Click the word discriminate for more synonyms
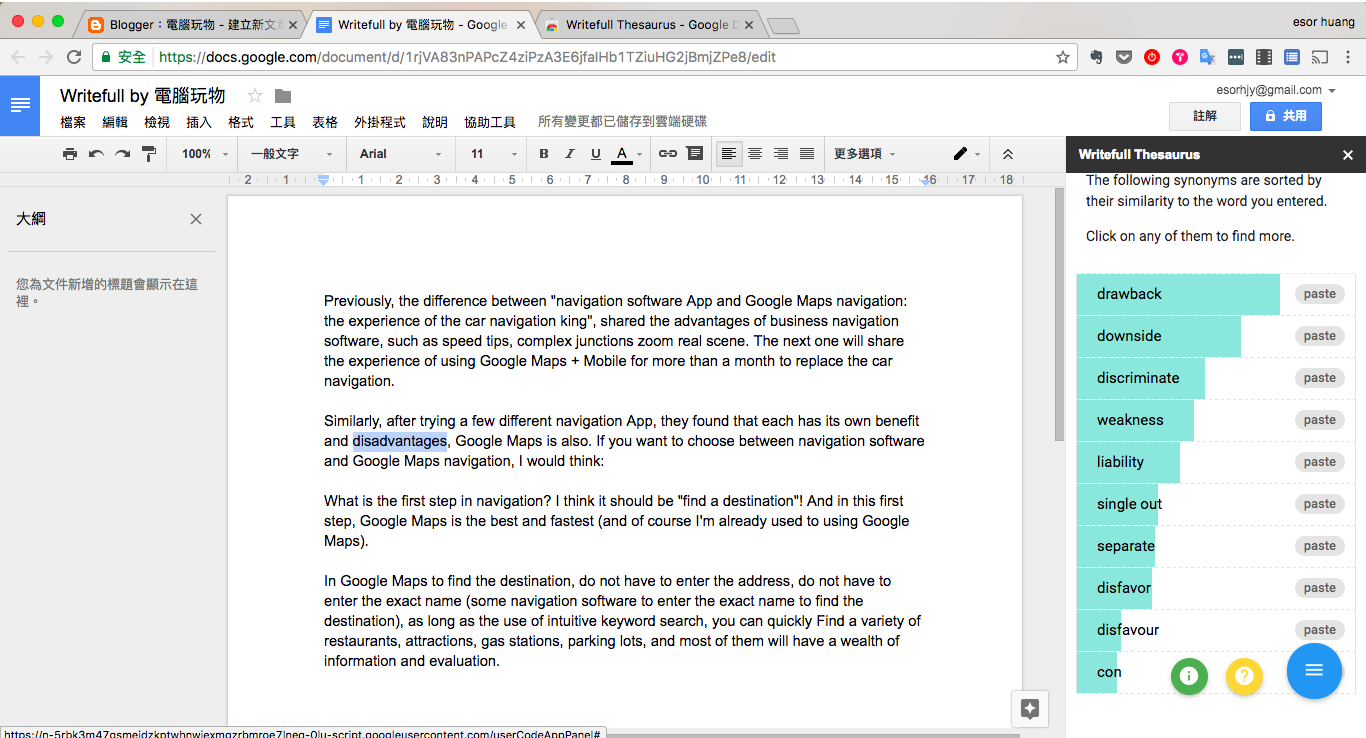The image size is (1366, 738). tap(1138, 378)
